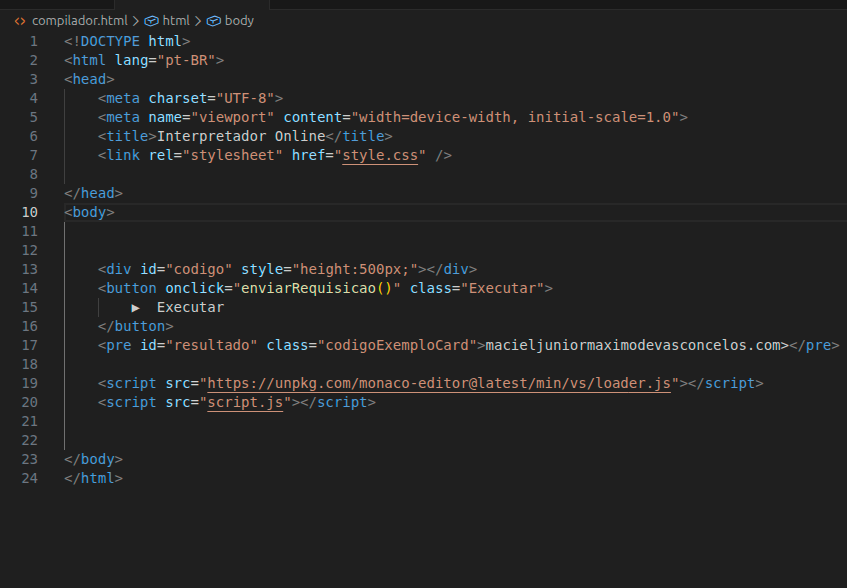Click line number 19 in gutter
Viewport: 847px width, 588px height.
pyautogui.click(x=30, y=383)
